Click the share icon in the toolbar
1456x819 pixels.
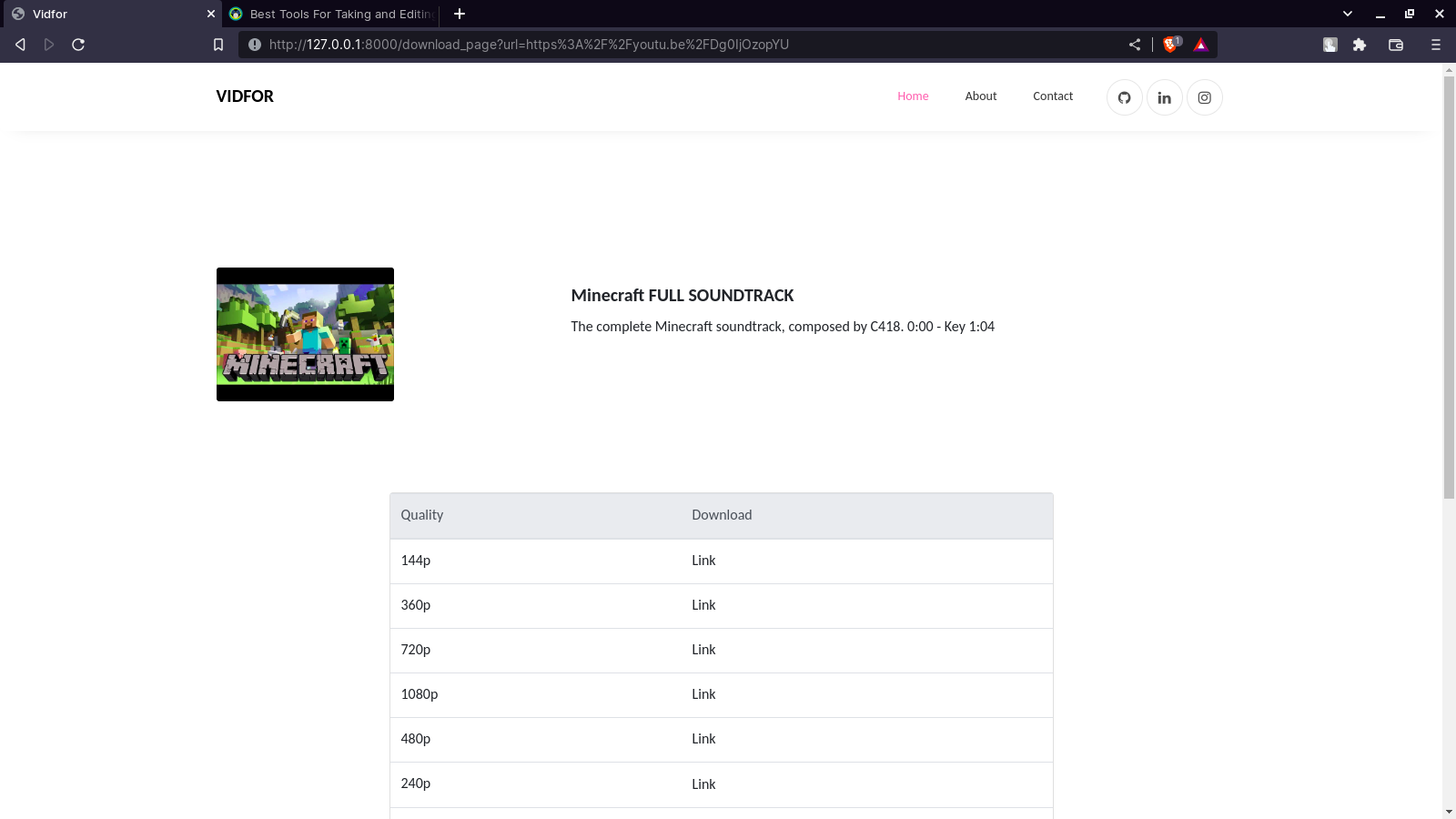tap(1134, 44)
